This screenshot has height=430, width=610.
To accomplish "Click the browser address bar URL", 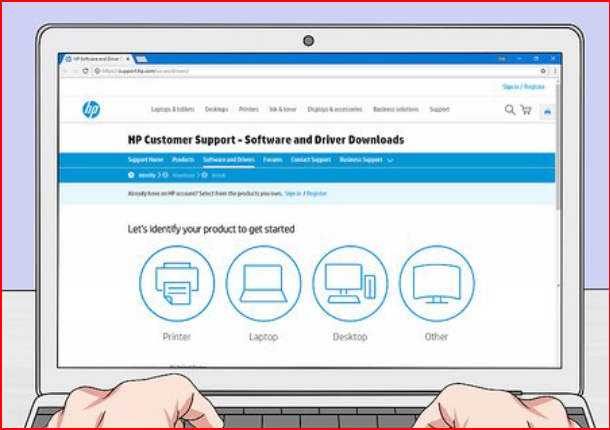I will [x=146, y=71].
